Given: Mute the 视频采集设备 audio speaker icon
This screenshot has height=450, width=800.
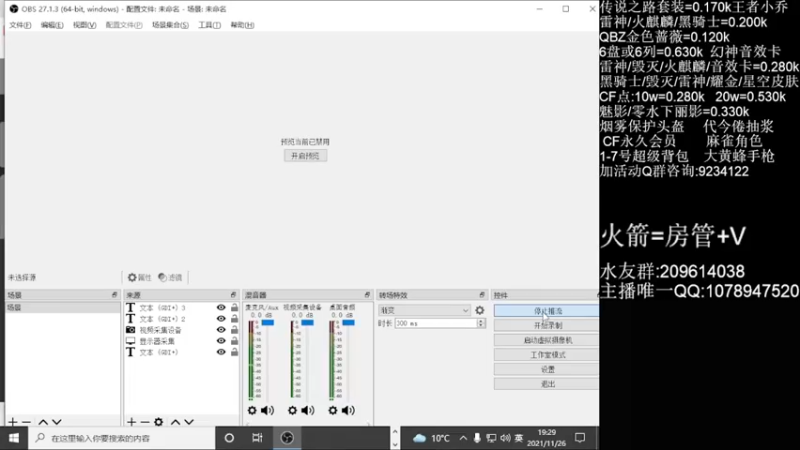Looking at the screenshot, I should 307,410.
